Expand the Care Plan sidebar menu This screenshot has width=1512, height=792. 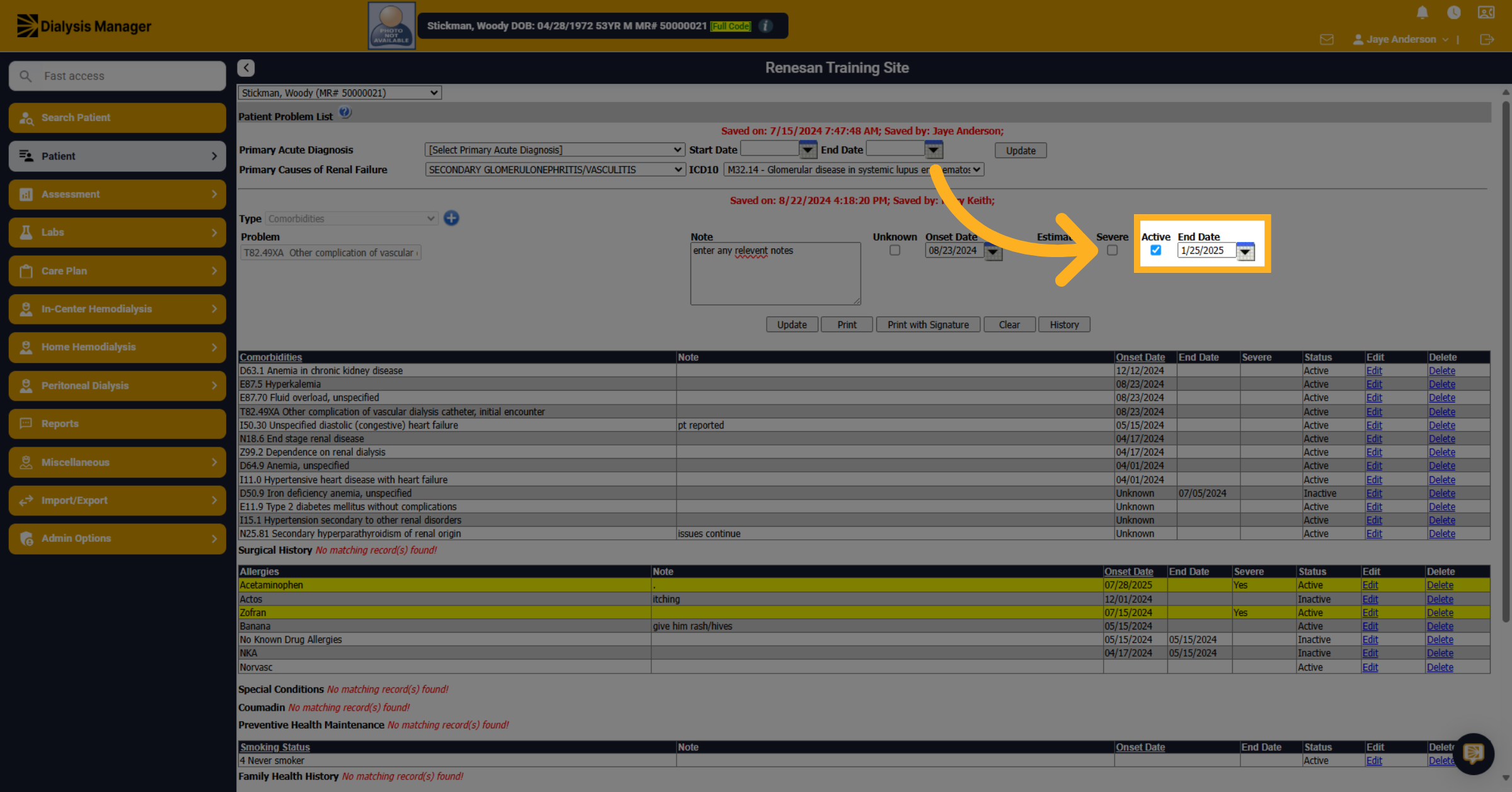[117, 271]
